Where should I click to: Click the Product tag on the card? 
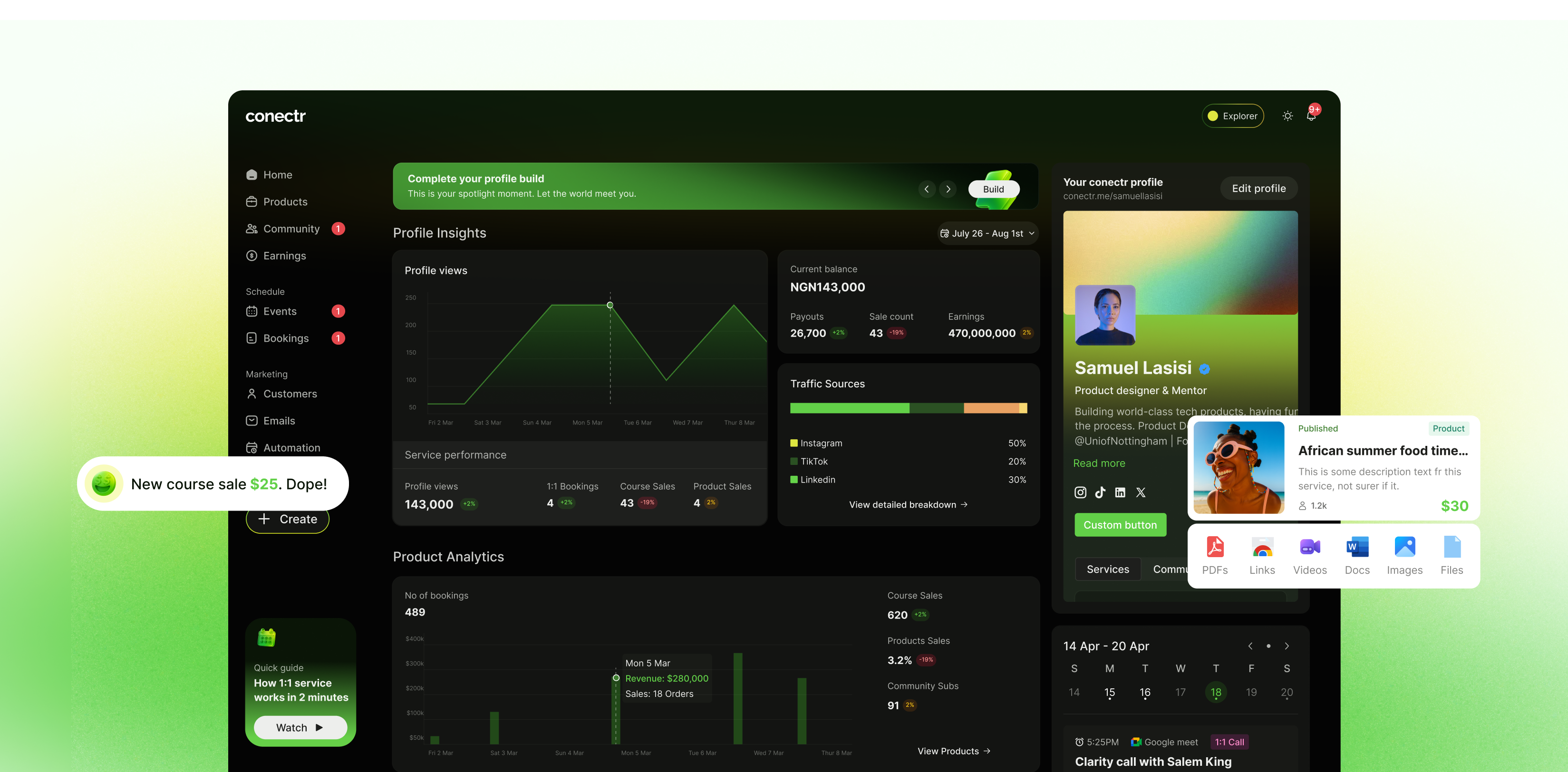[1448, 428]
